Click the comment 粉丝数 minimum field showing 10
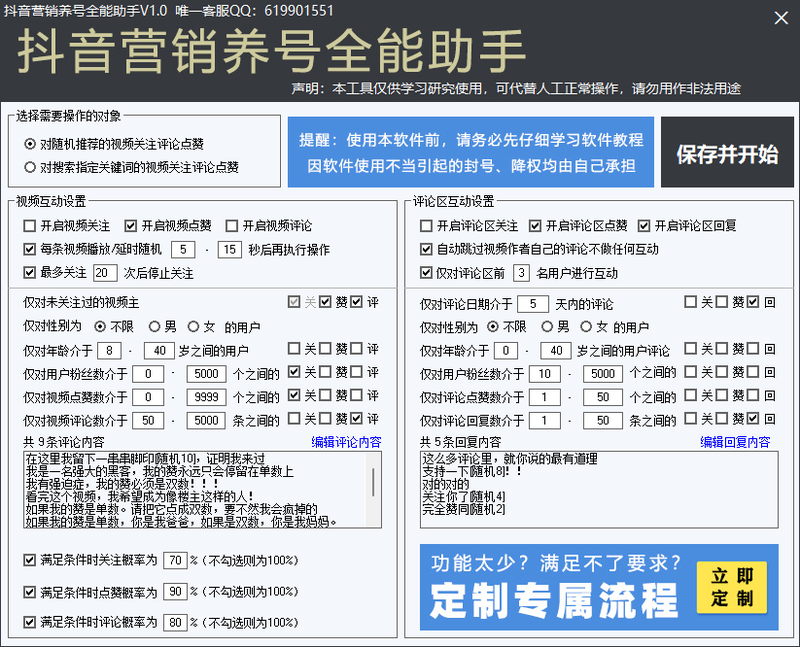This screenshot has width=800, height=647. click(x=544, y=374)
